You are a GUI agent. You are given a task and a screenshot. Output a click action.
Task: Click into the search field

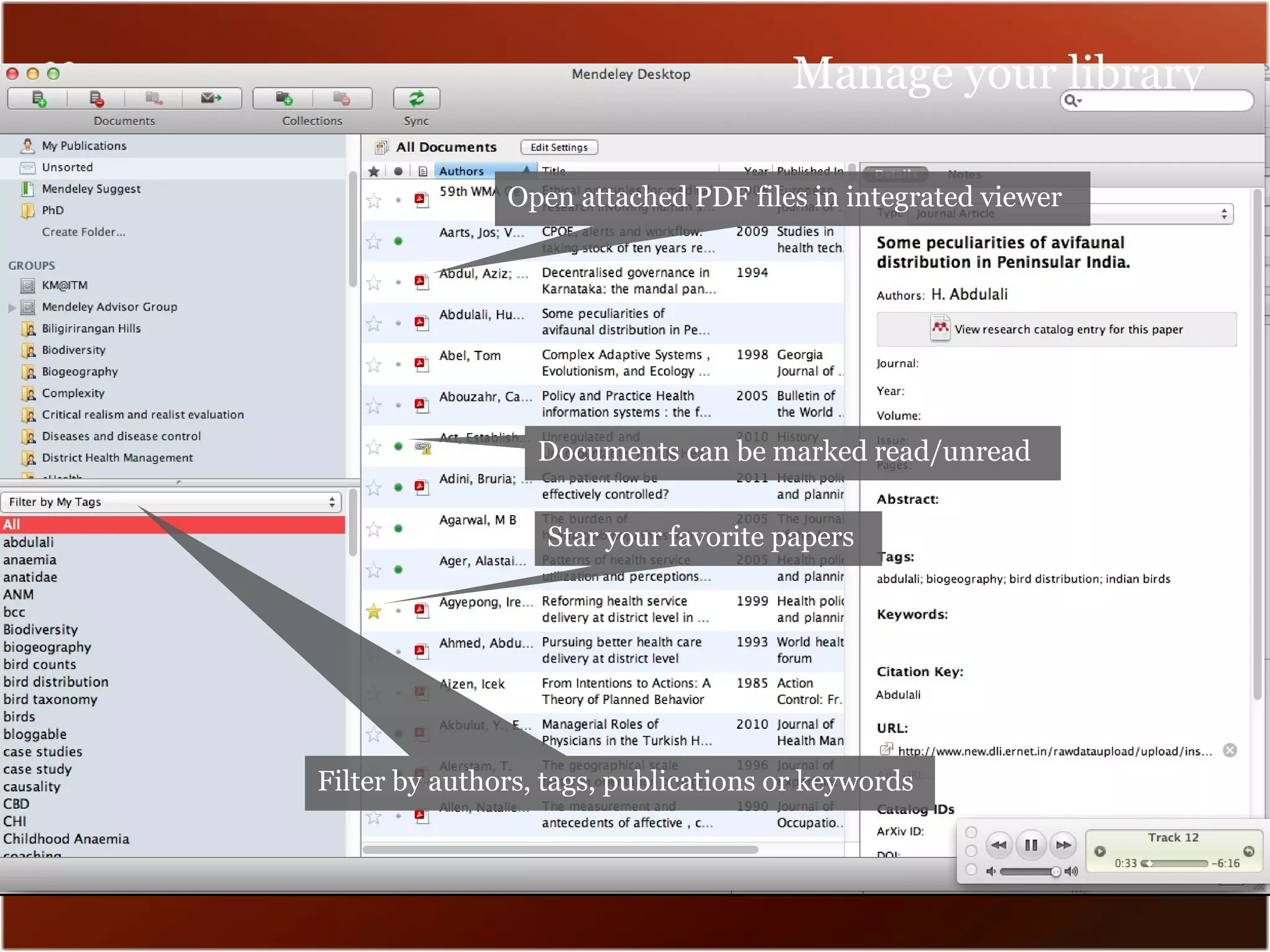[1157, 100]
